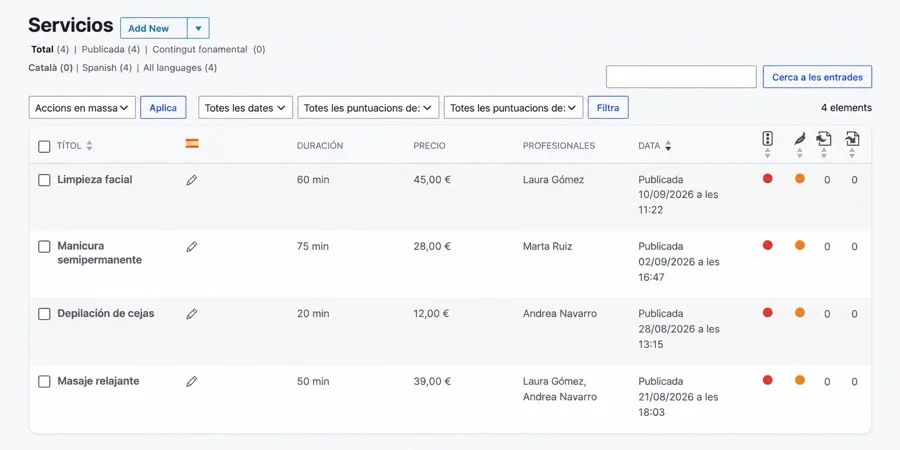Open the Masaje relajante service link

pyautogui.click(x=98, y=381)
